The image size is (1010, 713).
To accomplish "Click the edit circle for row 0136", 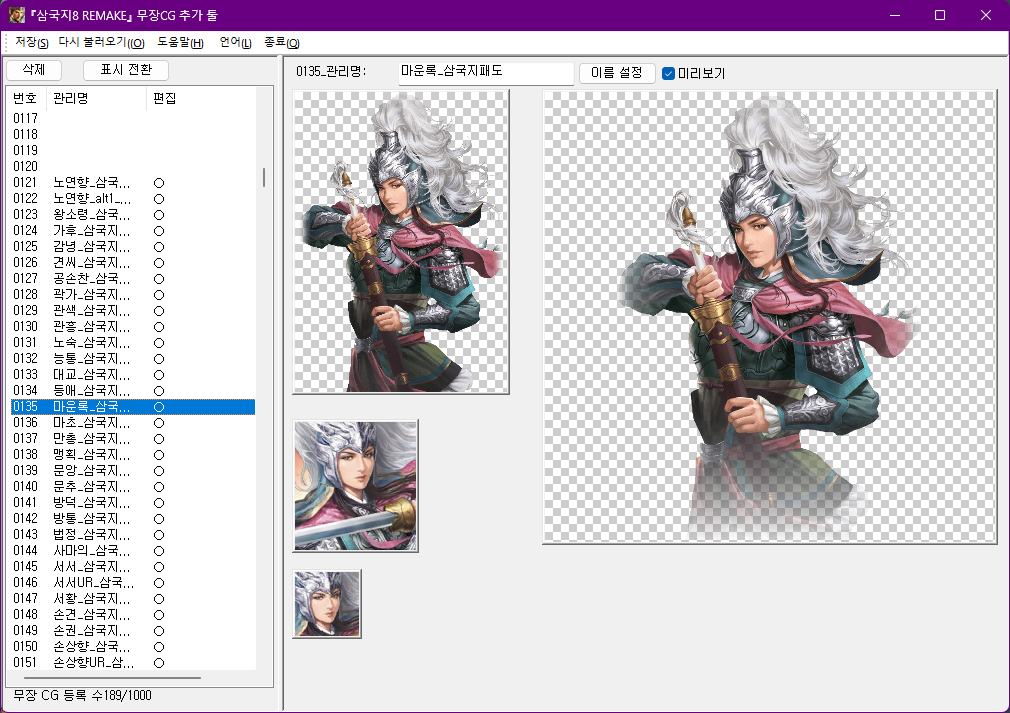I will (159, 423).
